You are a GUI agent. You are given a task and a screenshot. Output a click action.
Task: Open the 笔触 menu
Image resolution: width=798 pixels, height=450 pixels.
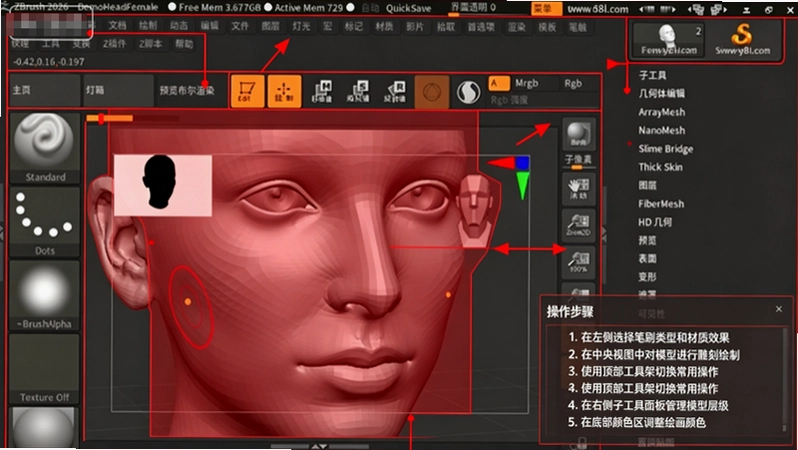coord(578,26)
